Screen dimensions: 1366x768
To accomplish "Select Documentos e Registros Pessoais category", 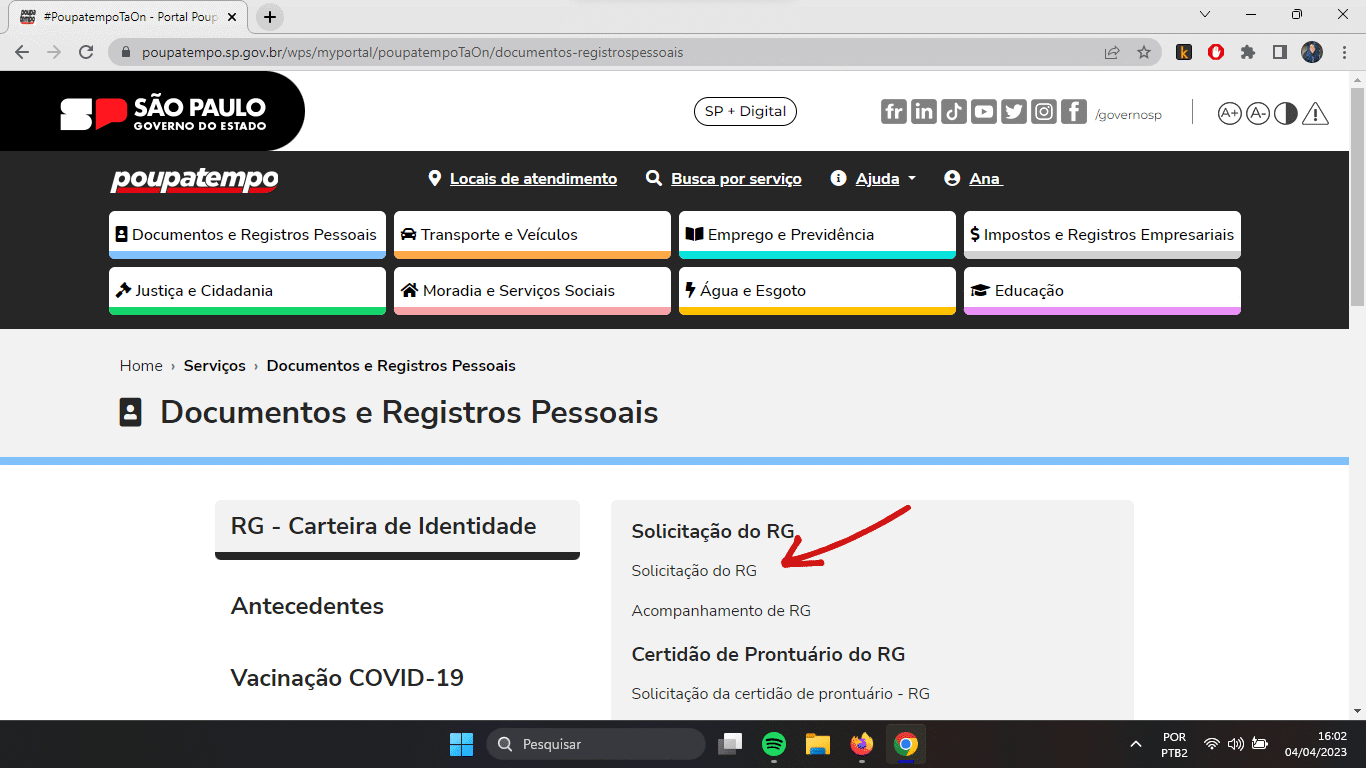I will (x=247, y=235).
